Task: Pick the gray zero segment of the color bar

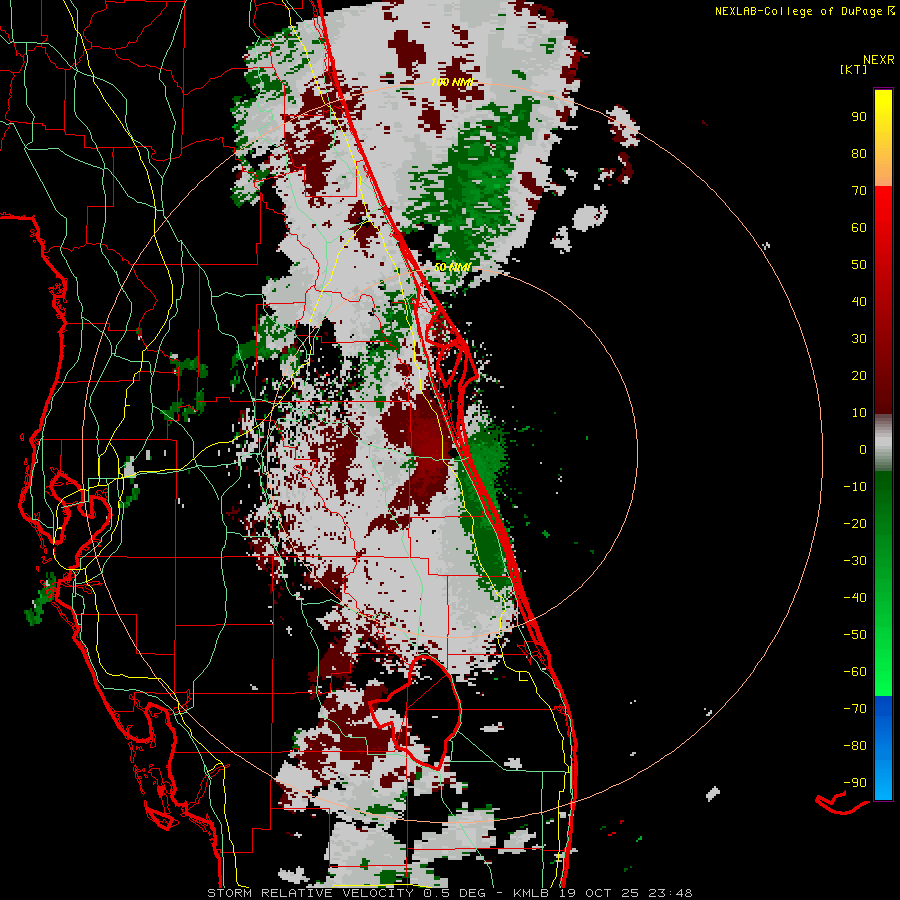Action: click(883, 443)
